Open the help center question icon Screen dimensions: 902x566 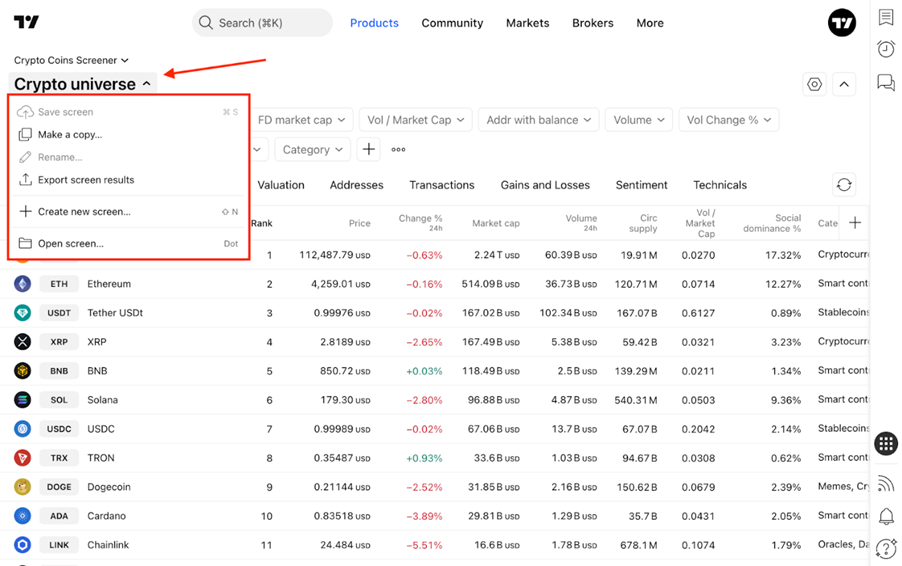click(886, 549)
